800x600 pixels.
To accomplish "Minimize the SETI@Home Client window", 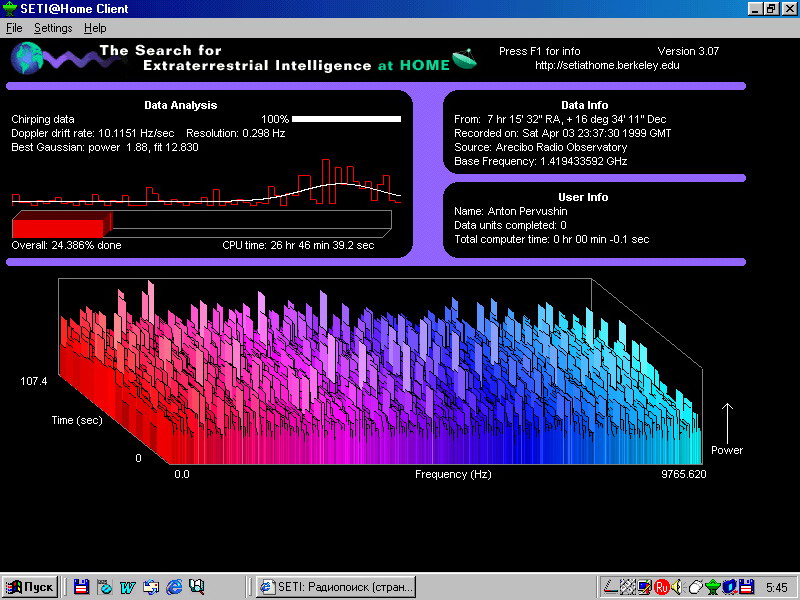I will click(x=756, y=9).
